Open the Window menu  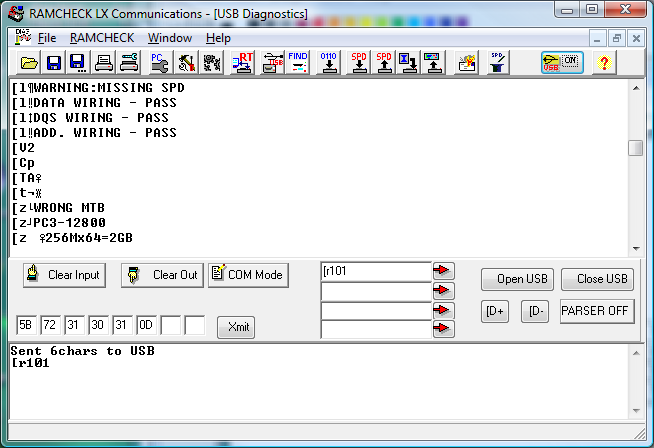[x=170, y=38]
